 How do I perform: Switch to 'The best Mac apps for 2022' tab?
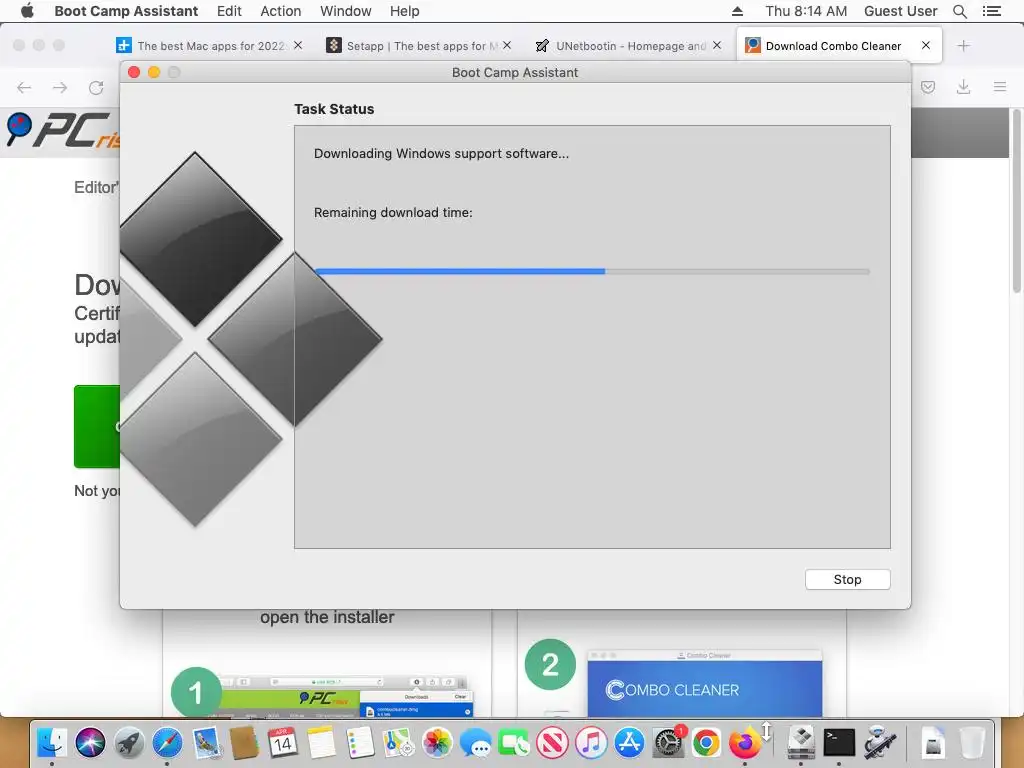[x=210, y=46]
